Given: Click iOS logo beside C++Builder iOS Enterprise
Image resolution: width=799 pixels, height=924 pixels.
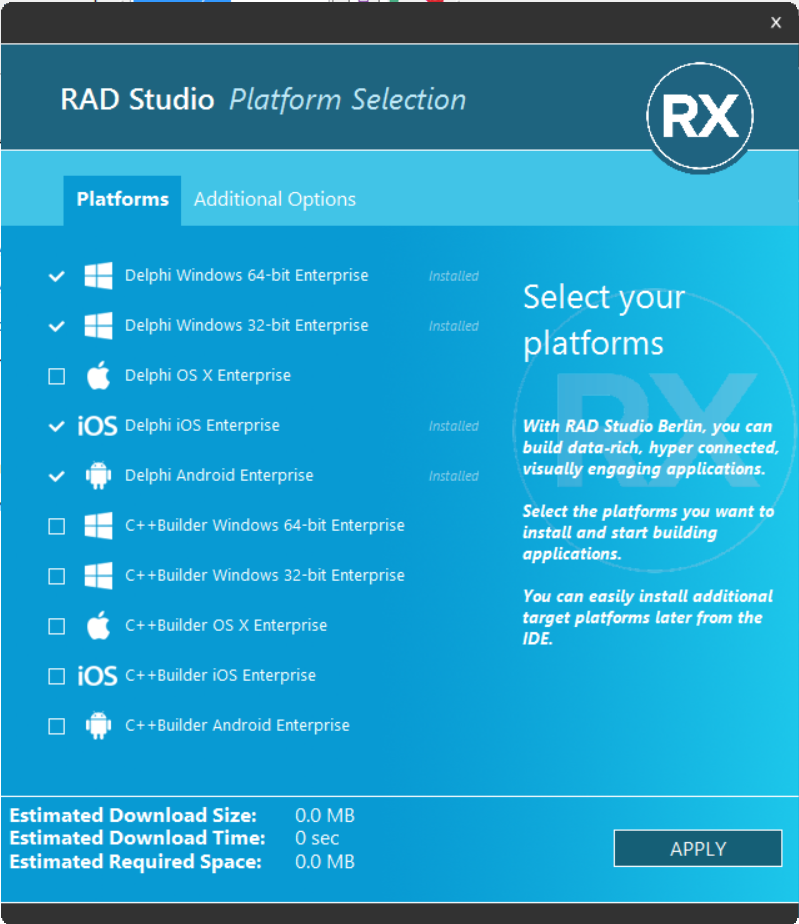Looking at the screenshot, I should [97, 676].
